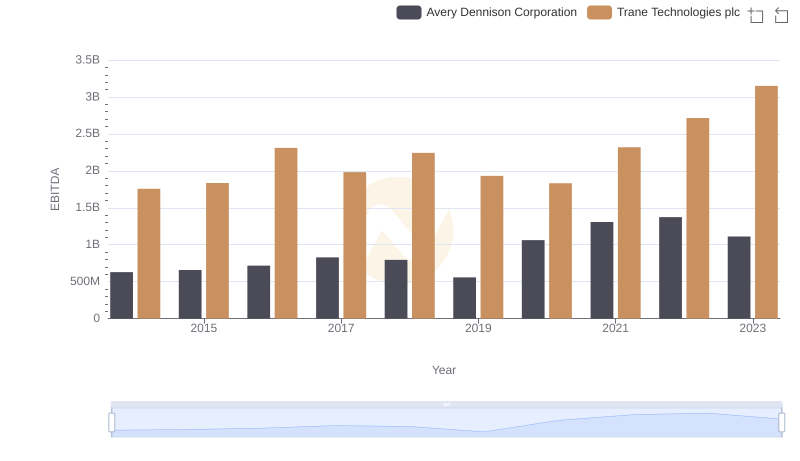Select the 2022 Trane Technologies bar
Viewport: 800px width, 461px height.
(x=697, y=218)
